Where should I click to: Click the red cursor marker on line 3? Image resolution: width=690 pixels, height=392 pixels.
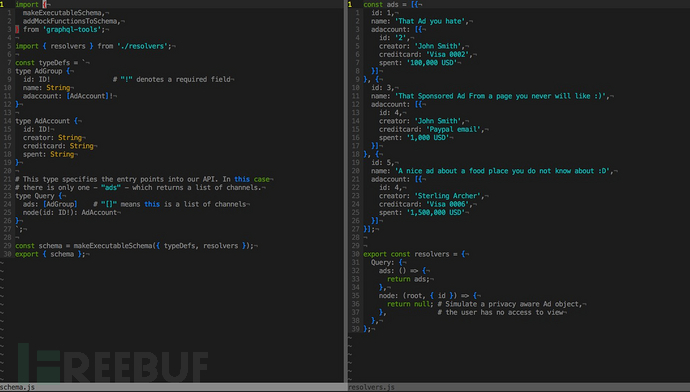pos(17,29)
